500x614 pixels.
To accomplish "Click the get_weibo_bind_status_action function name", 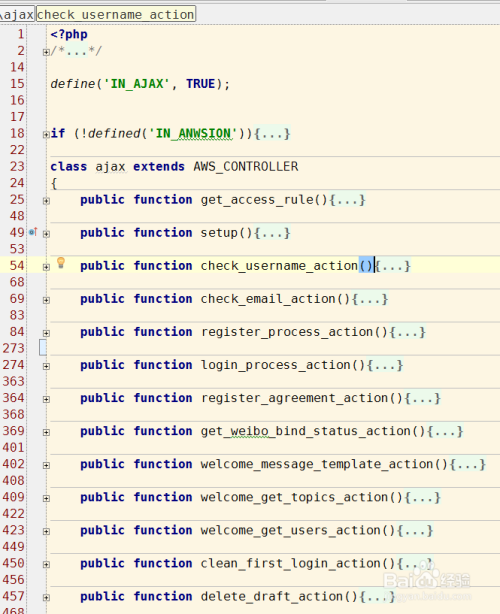I will pyautogui.click(x=305, y=431).
